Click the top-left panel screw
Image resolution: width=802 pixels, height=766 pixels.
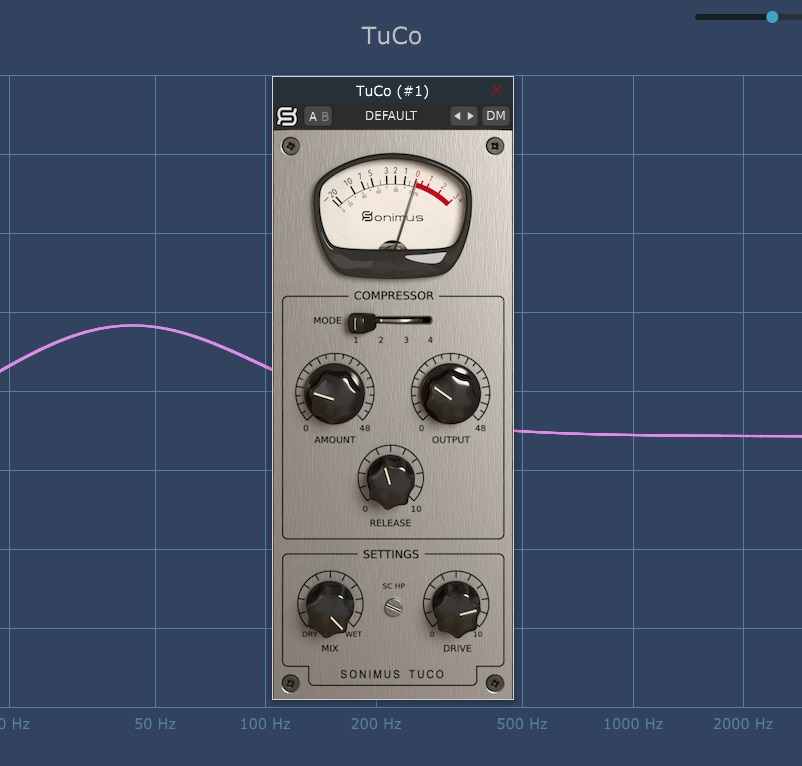click(291, 146)
